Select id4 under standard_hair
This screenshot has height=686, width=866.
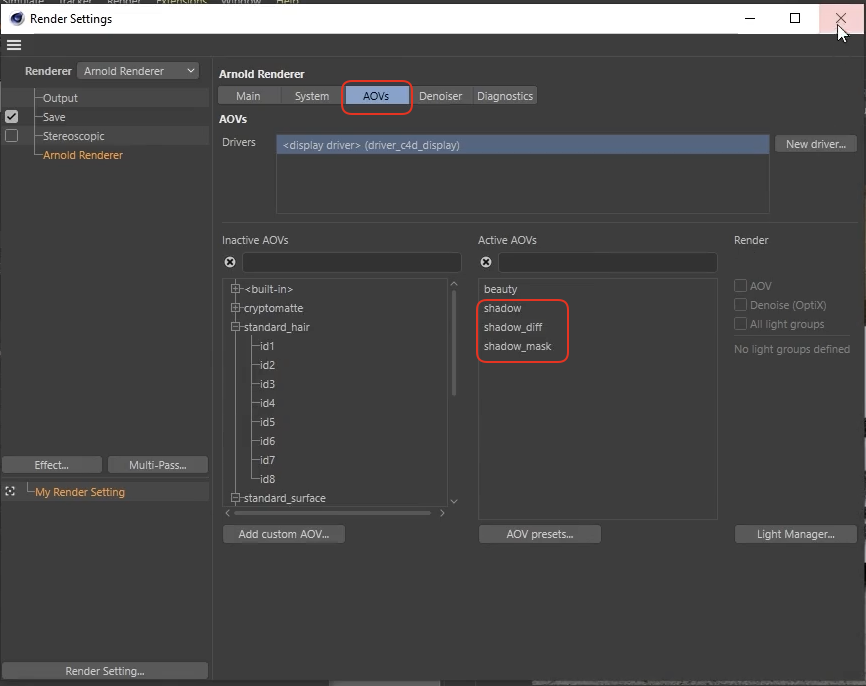click(x=267, y=403)
